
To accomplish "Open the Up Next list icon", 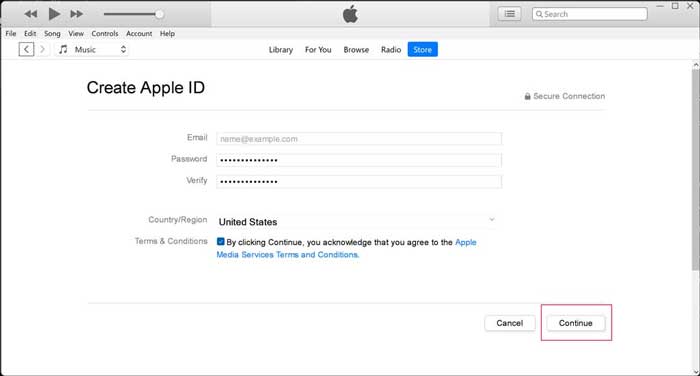I will point(509,14).
